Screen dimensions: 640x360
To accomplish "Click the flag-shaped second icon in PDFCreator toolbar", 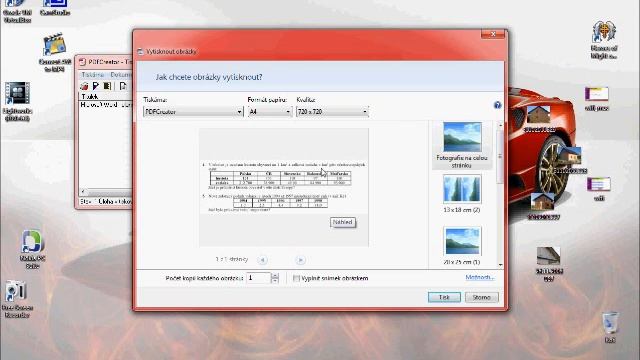I will (96, 86).
